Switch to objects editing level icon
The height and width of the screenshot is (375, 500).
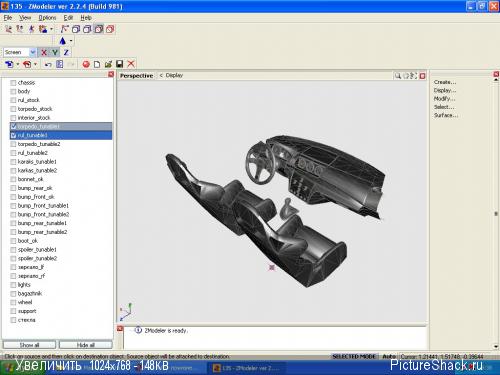click(x=43, y=29)
